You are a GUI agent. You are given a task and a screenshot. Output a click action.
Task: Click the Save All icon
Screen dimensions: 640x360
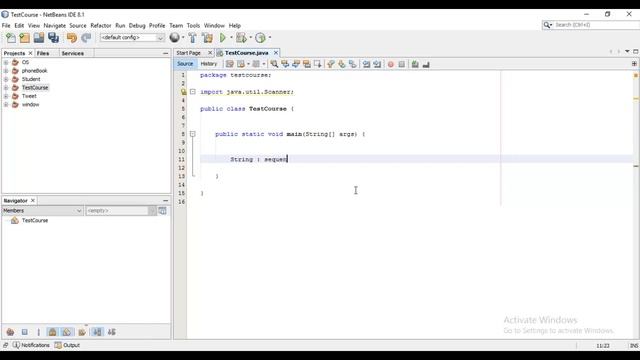(x=53, y=38)
